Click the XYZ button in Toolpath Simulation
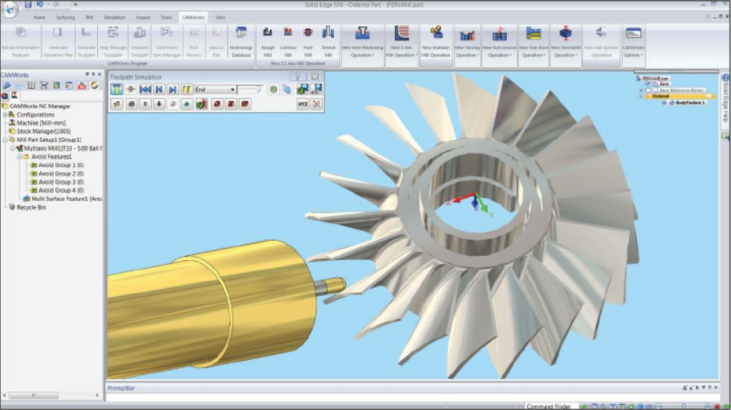Image resolution: width=731 pixels, height=410 pixels. 303,104
